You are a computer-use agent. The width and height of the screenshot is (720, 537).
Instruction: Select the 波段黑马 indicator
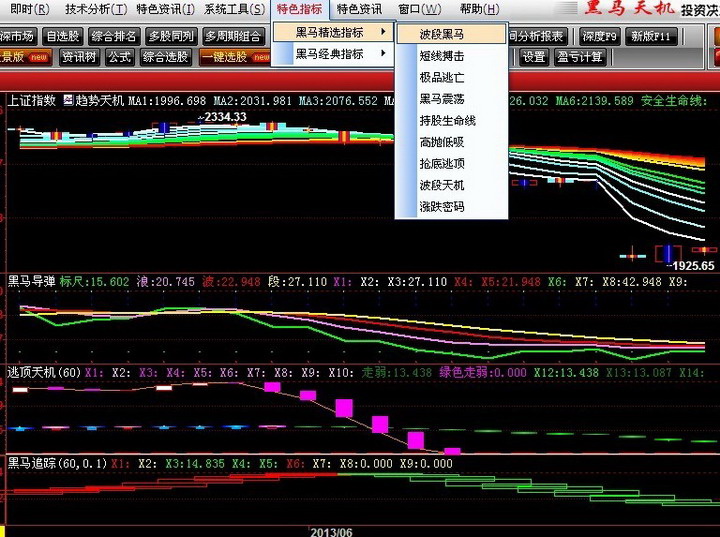pyautogui.click(x=452, y=34)
